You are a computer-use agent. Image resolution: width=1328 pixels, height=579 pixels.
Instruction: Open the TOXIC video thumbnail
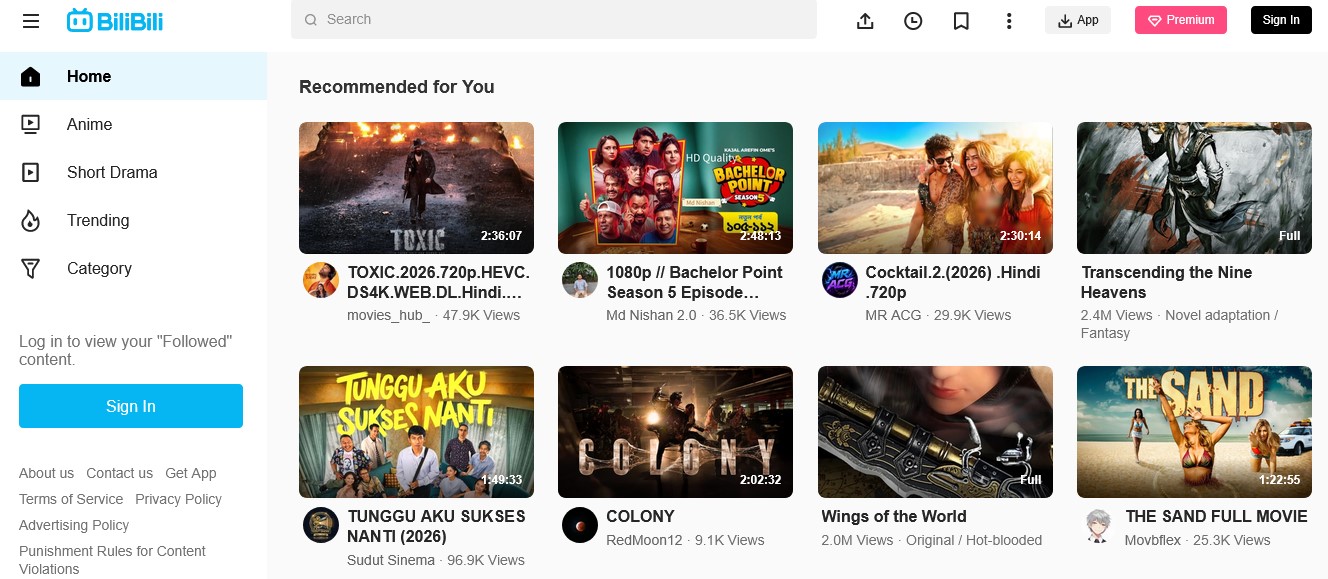pos(416,188)
